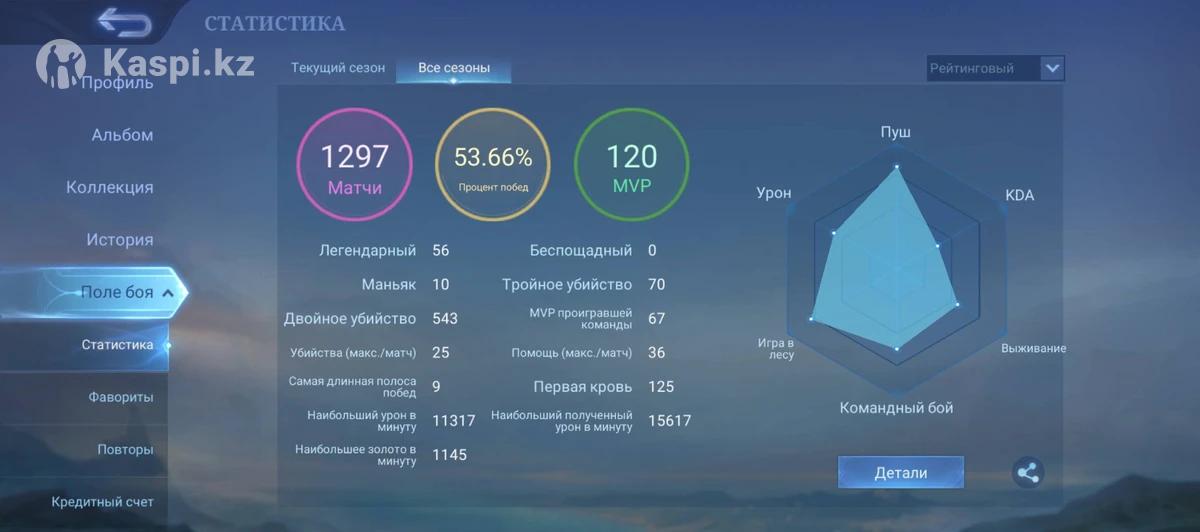Open Профиль in the sidebar
The height and width of the screenshot is (532, 1200).
(x=117, y=84)
